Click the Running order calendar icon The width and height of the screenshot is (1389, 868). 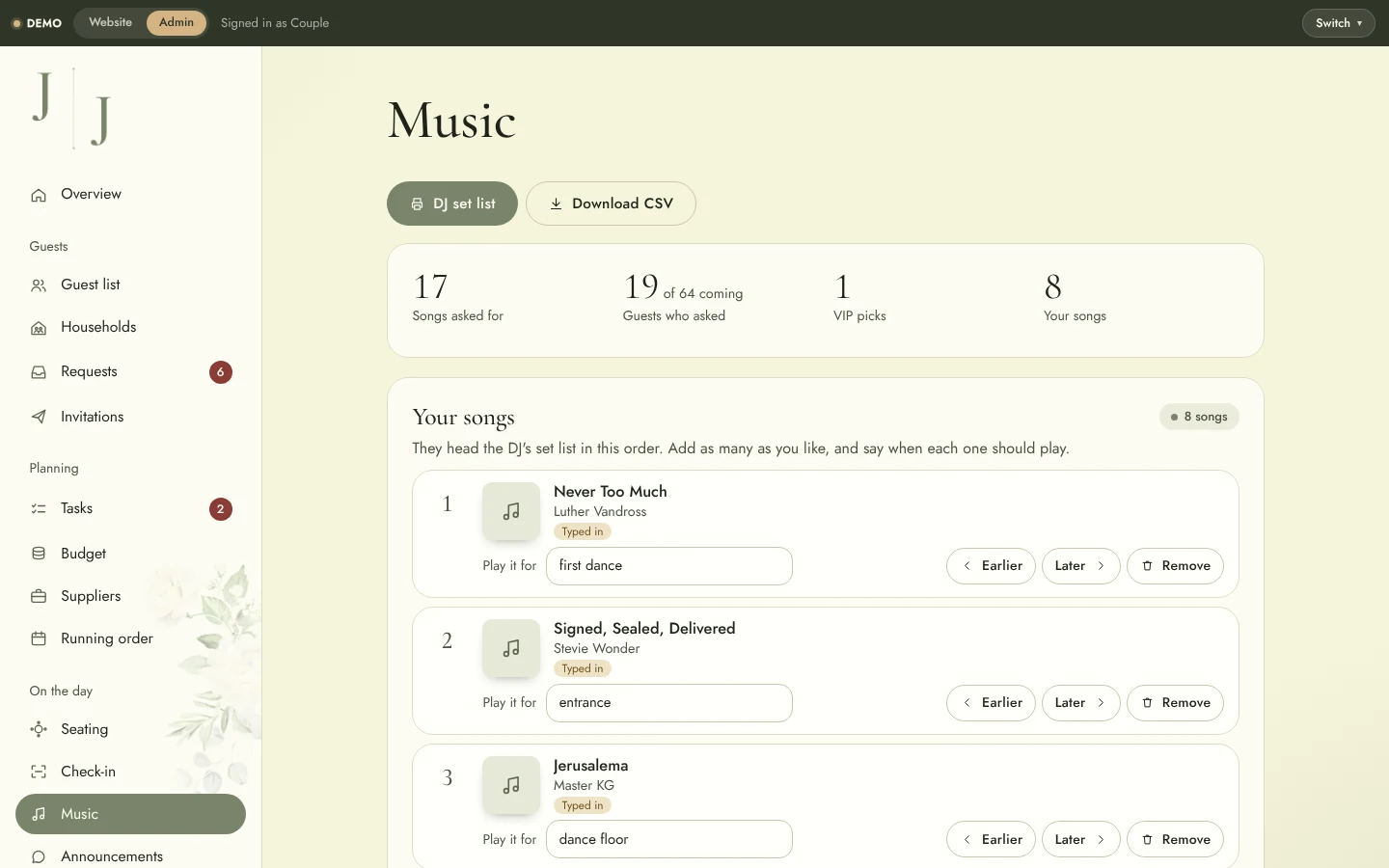click(x=39, y=638)
